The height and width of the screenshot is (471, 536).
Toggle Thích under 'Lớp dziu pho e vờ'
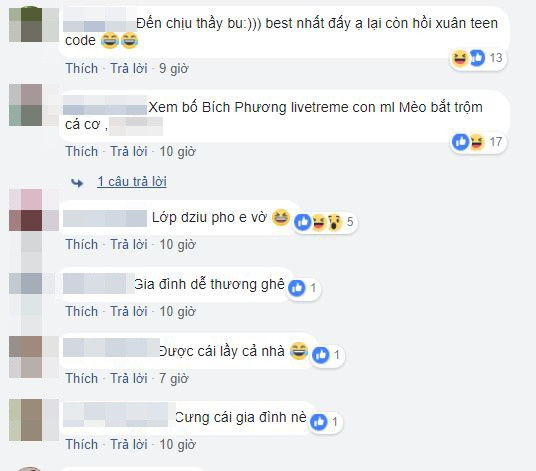82,244
